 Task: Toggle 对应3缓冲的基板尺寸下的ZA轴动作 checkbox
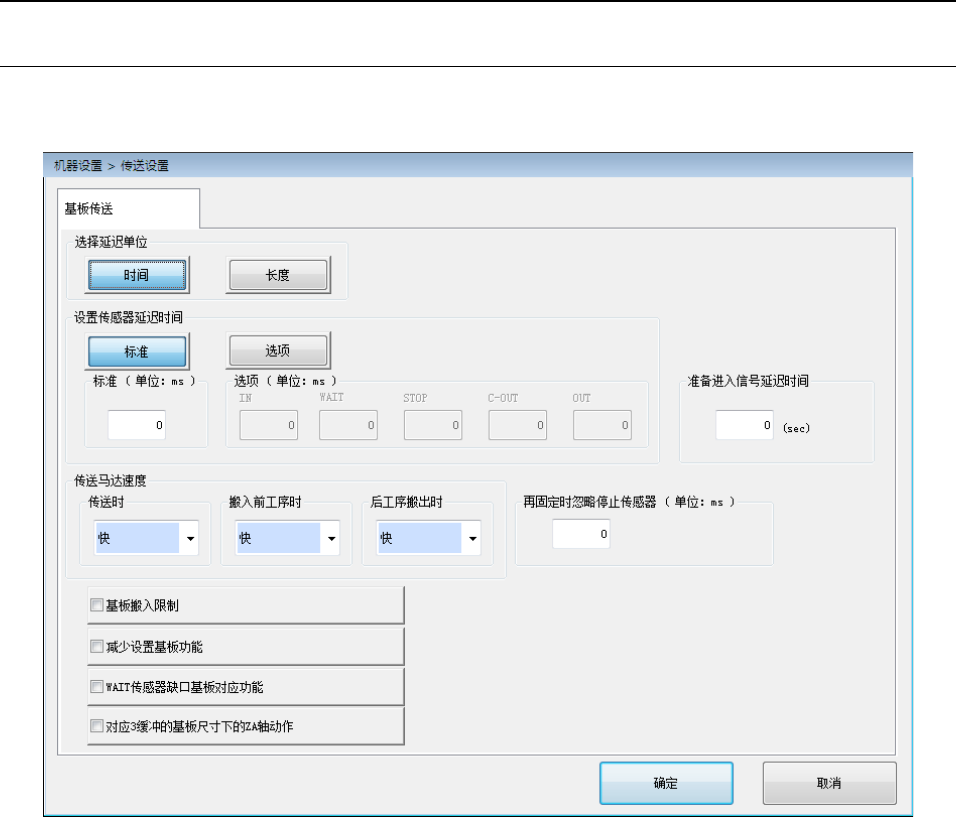point(96,726)
